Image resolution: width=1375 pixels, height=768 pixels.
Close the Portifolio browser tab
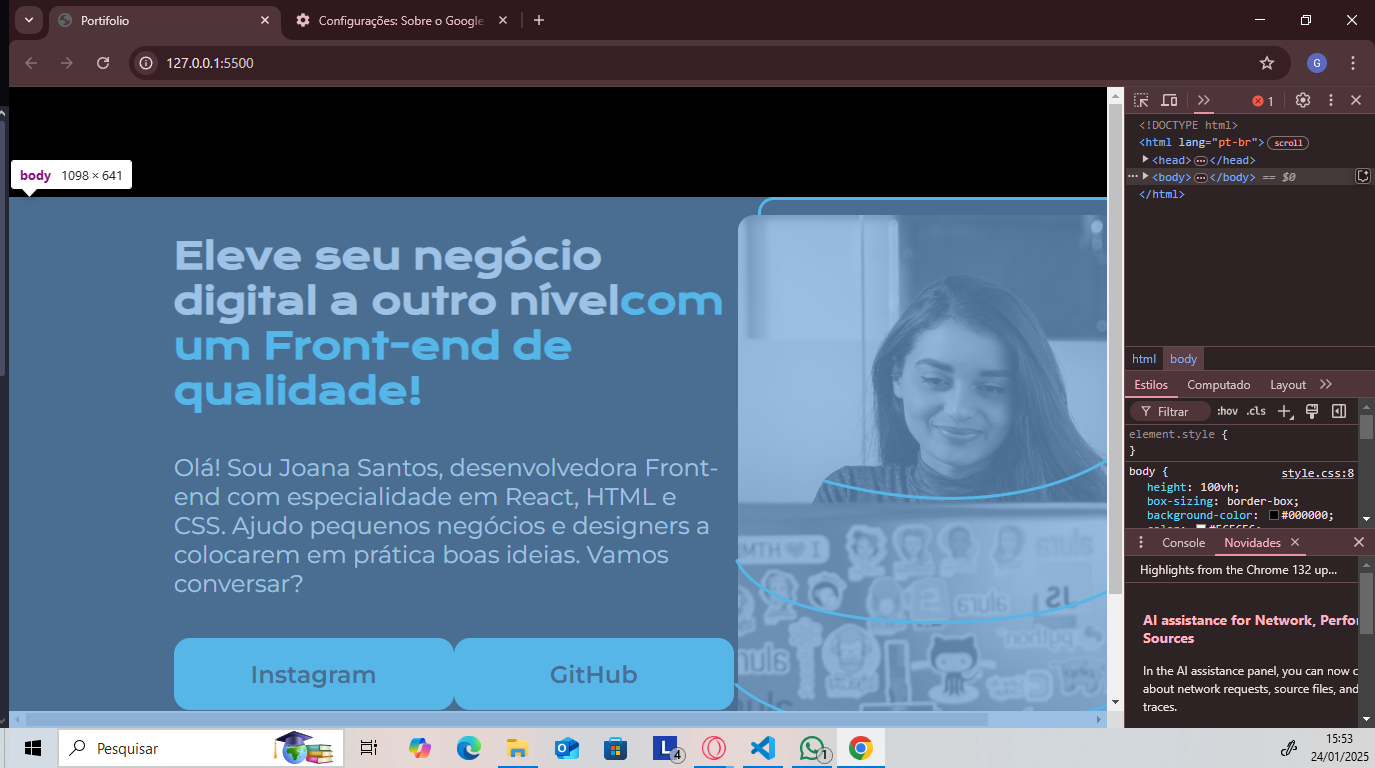[x=265, y=20]
